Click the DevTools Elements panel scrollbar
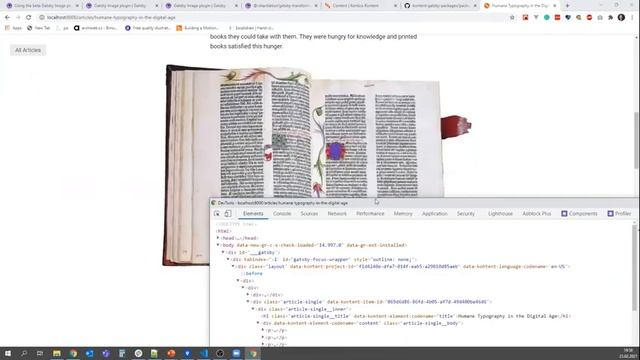 click(x=634, y=267)
